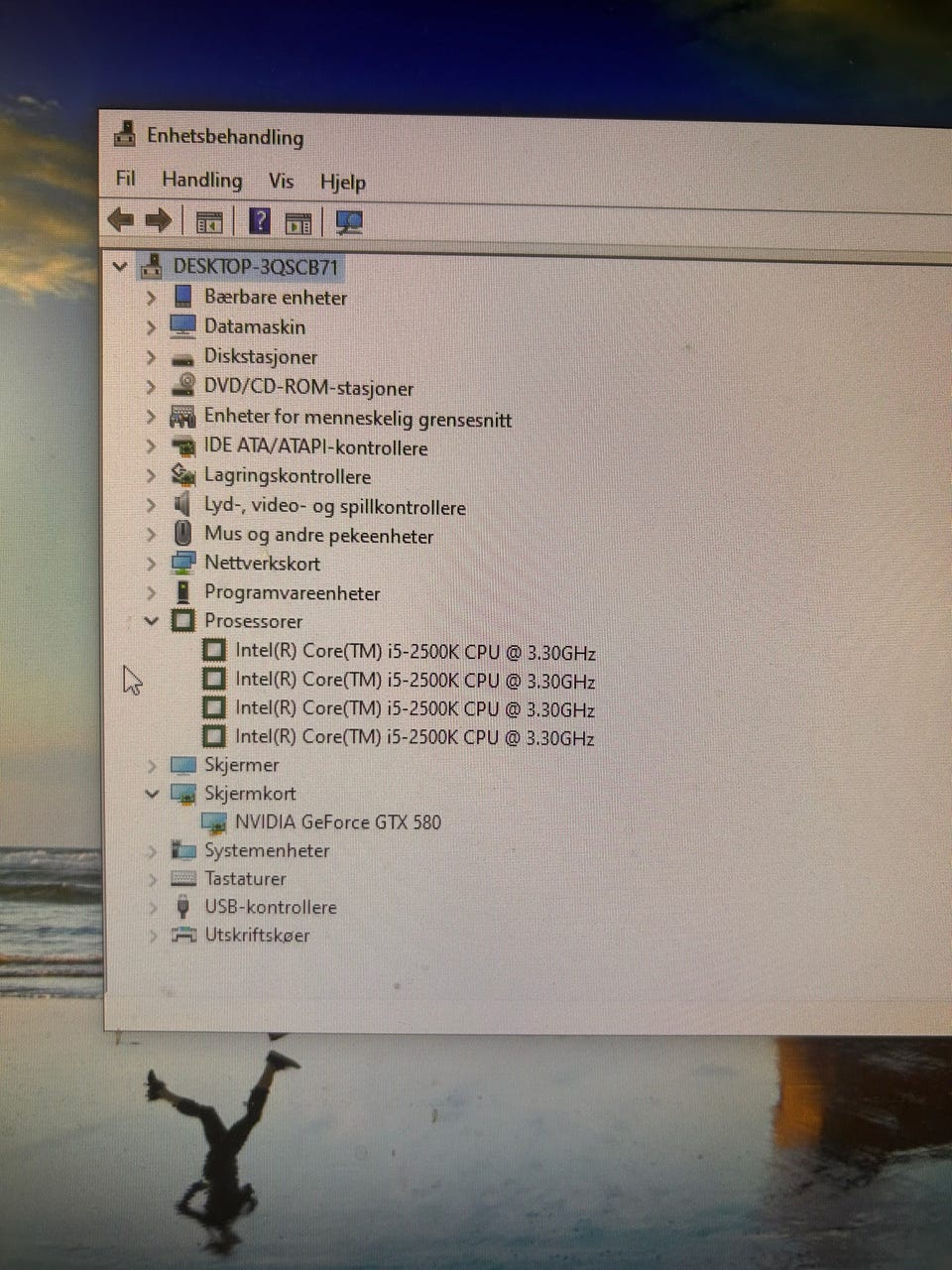Click the action pane toolbar icon
Image resolution: width=952 pixels, height=1270 pixels.
(x=298, y=223)
